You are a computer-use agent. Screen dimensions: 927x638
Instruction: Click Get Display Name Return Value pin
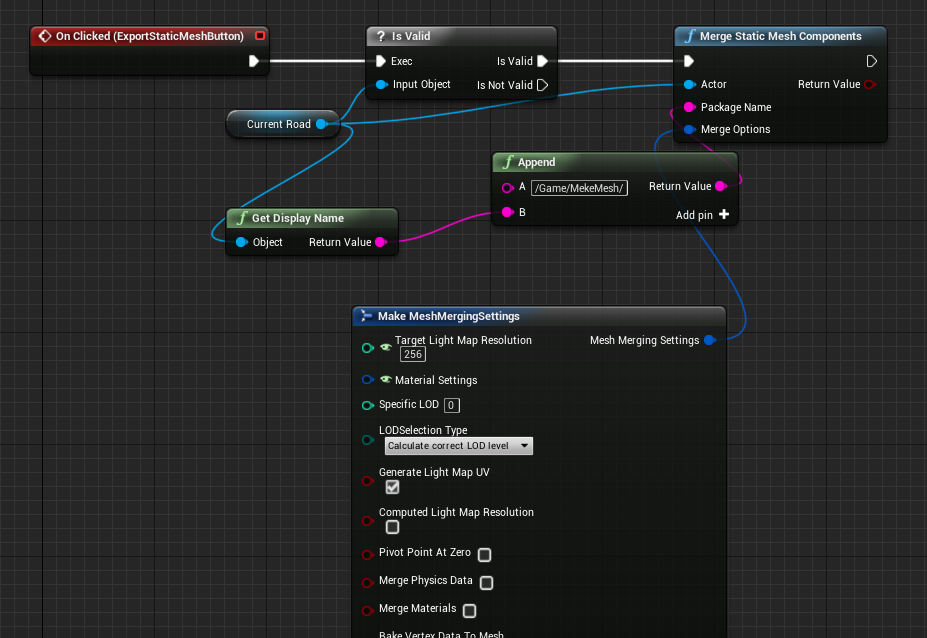[x=380, y=242]
